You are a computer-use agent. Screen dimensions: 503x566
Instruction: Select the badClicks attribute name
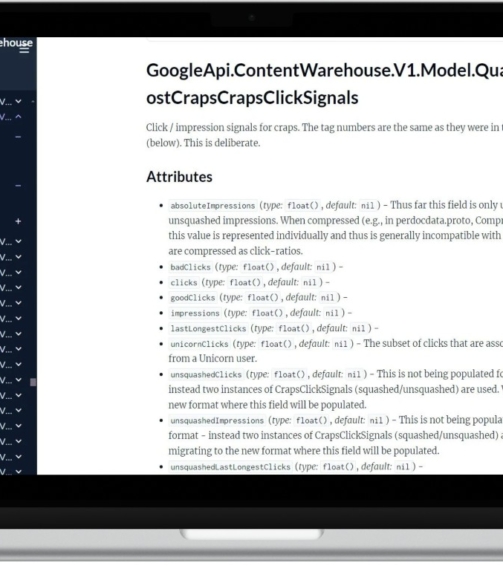(190, 267)
